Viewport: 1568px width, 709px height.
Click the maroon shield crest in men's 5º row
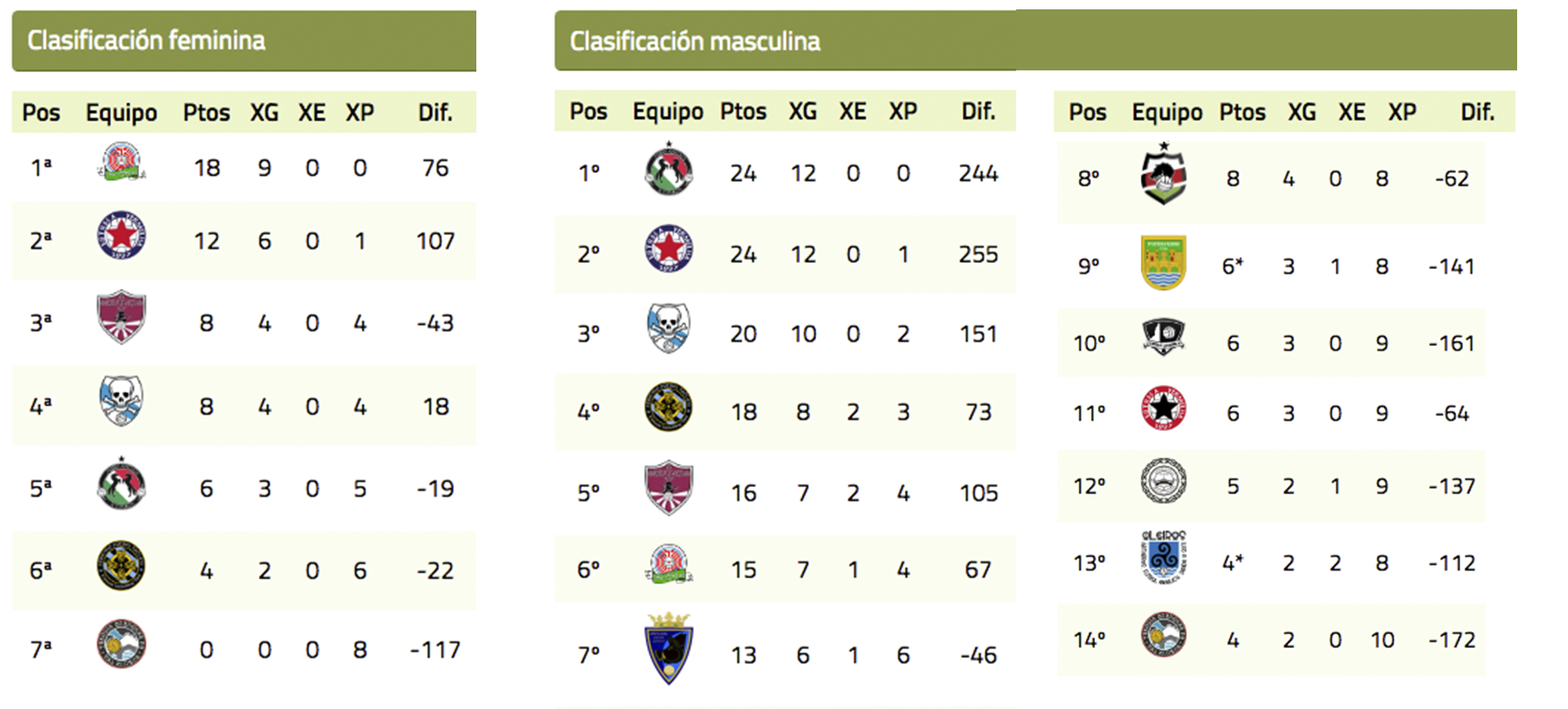[x=669, y=488]
